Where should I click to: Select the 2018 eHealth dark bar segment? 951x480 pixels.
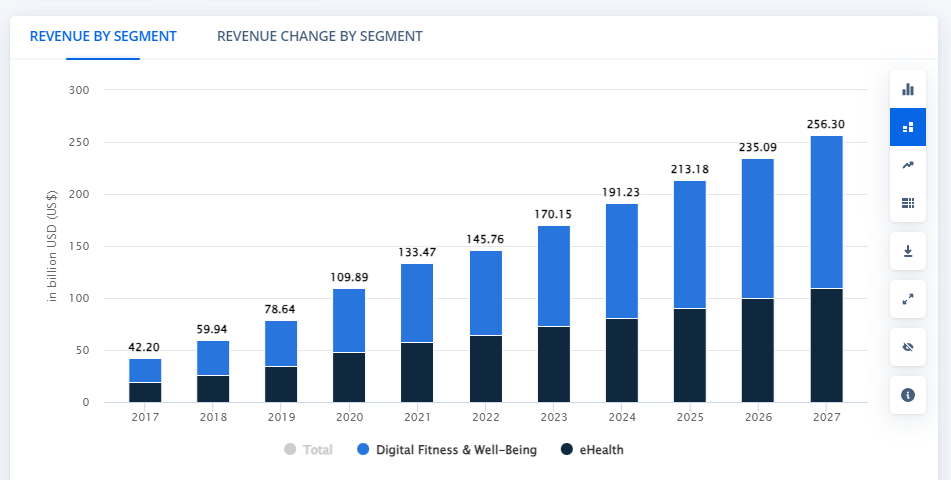pos(213,388)
